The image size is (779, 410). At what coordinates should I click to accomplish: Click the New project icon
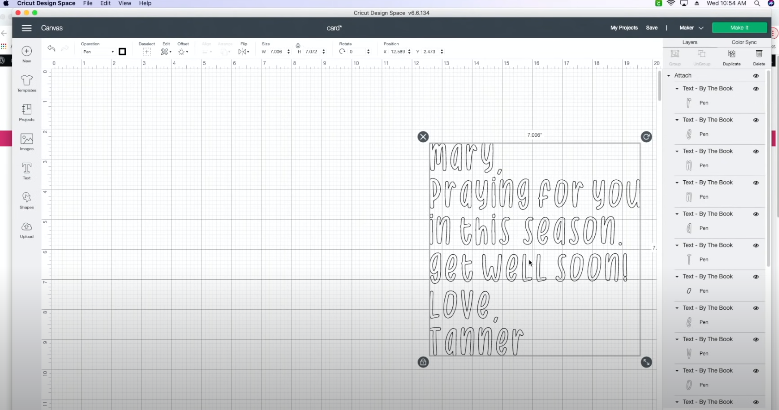26,52
